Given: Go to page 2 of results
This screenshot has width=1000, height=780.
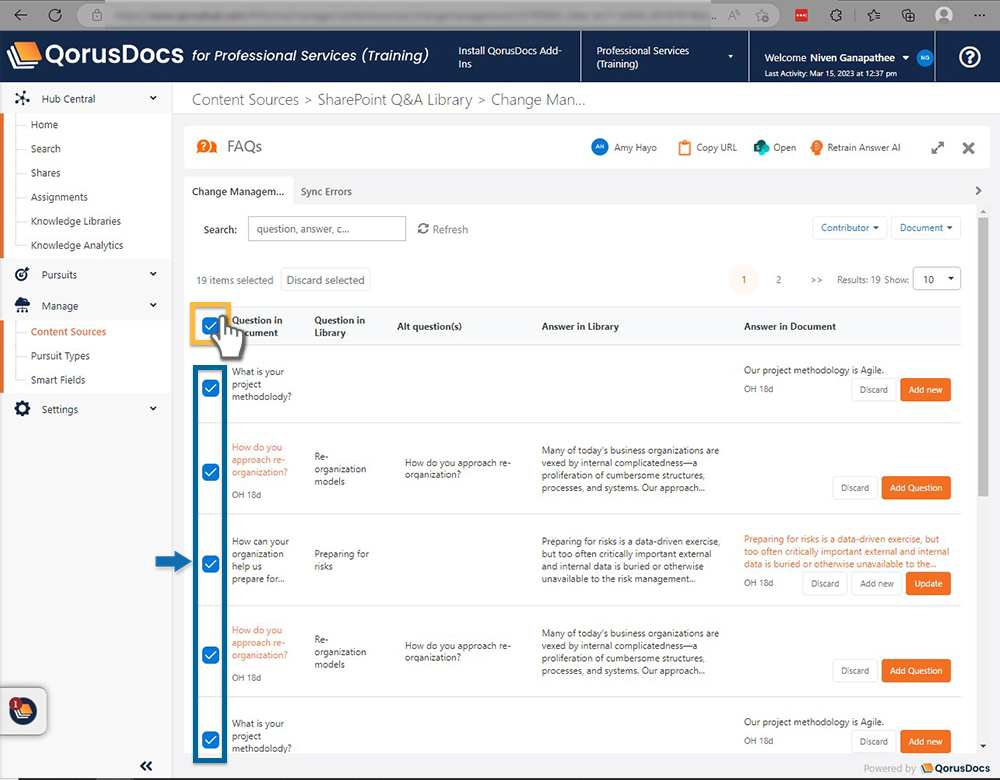Looking at the screenshot, I should pyautogui.click(x=778, y=279).
